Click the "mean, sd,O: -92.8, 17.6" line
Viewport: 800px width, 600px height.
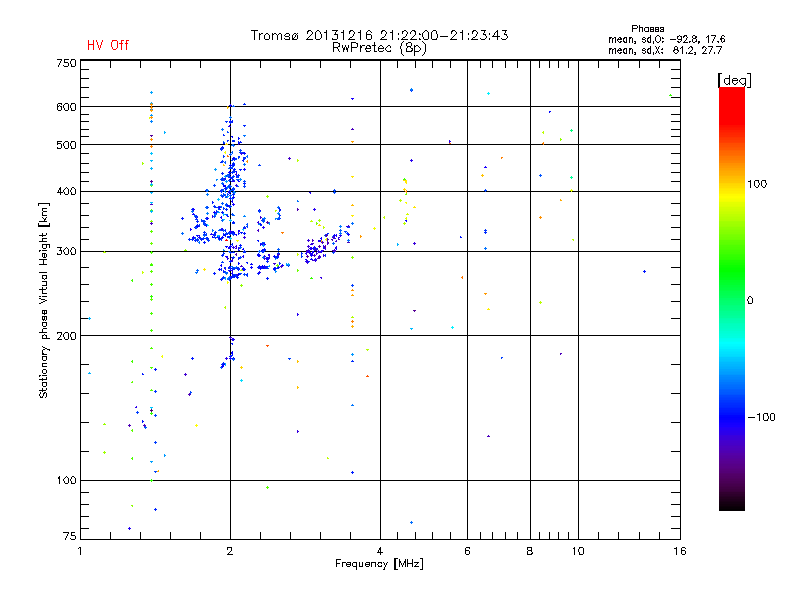tap(666, 39)
